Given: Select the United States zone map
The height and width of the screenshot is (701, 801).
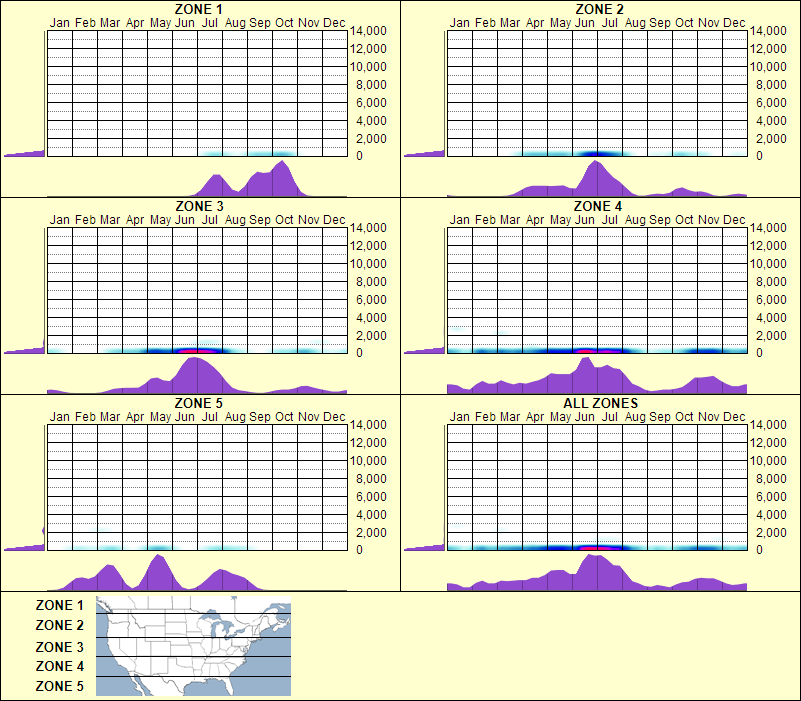Looking at the screenshot, I should [x=191, y=644].
